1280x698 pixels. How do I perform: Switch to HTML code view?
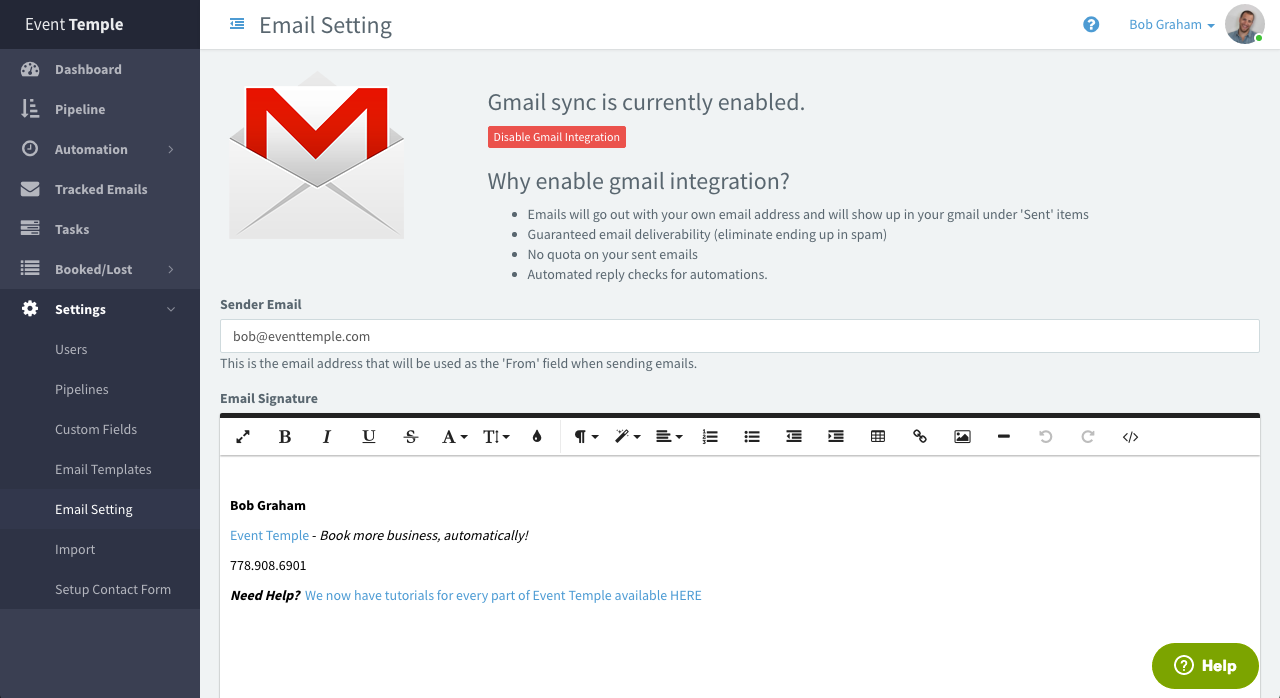pos(1130,437)
